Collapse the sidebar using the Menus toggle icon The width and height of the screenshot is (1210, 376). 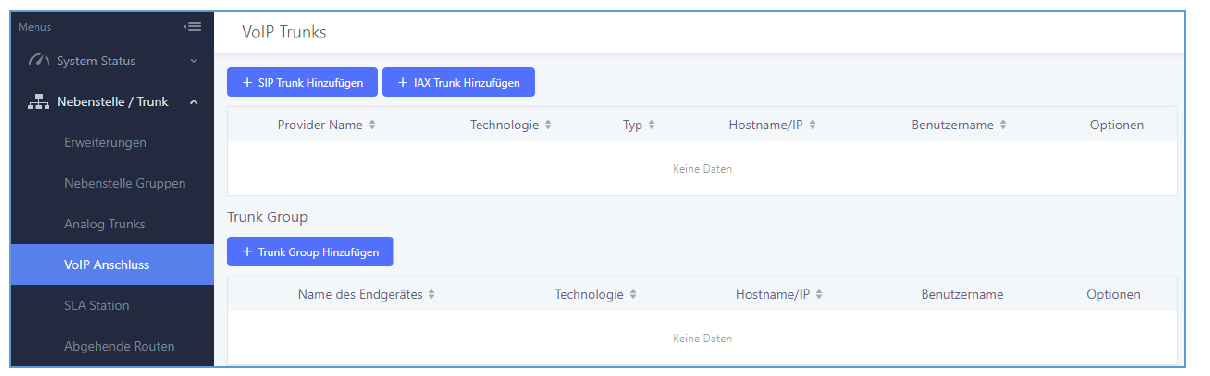click(192, 26)
